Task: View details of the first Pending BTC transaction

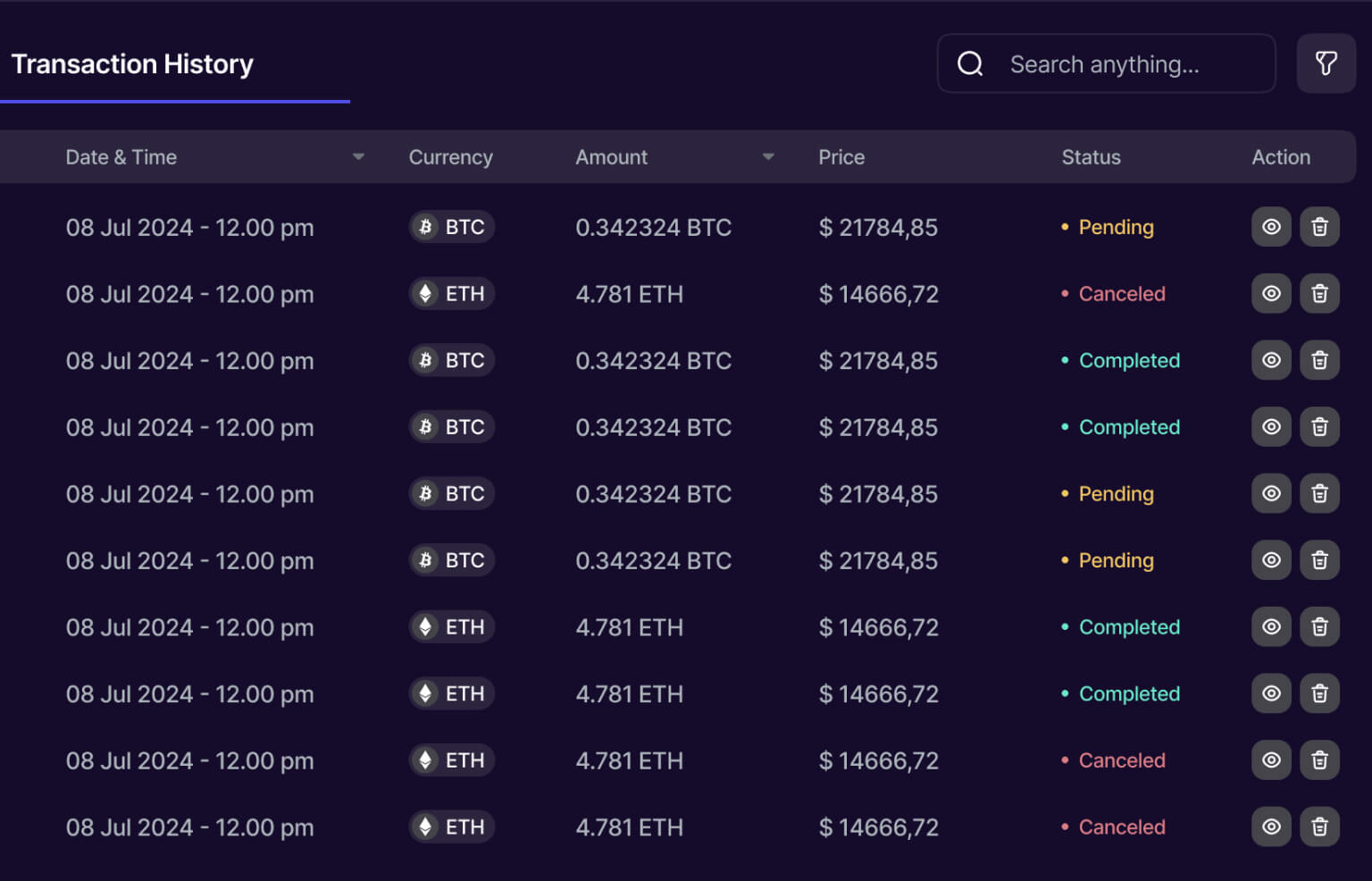Action: click(1271, 227)
